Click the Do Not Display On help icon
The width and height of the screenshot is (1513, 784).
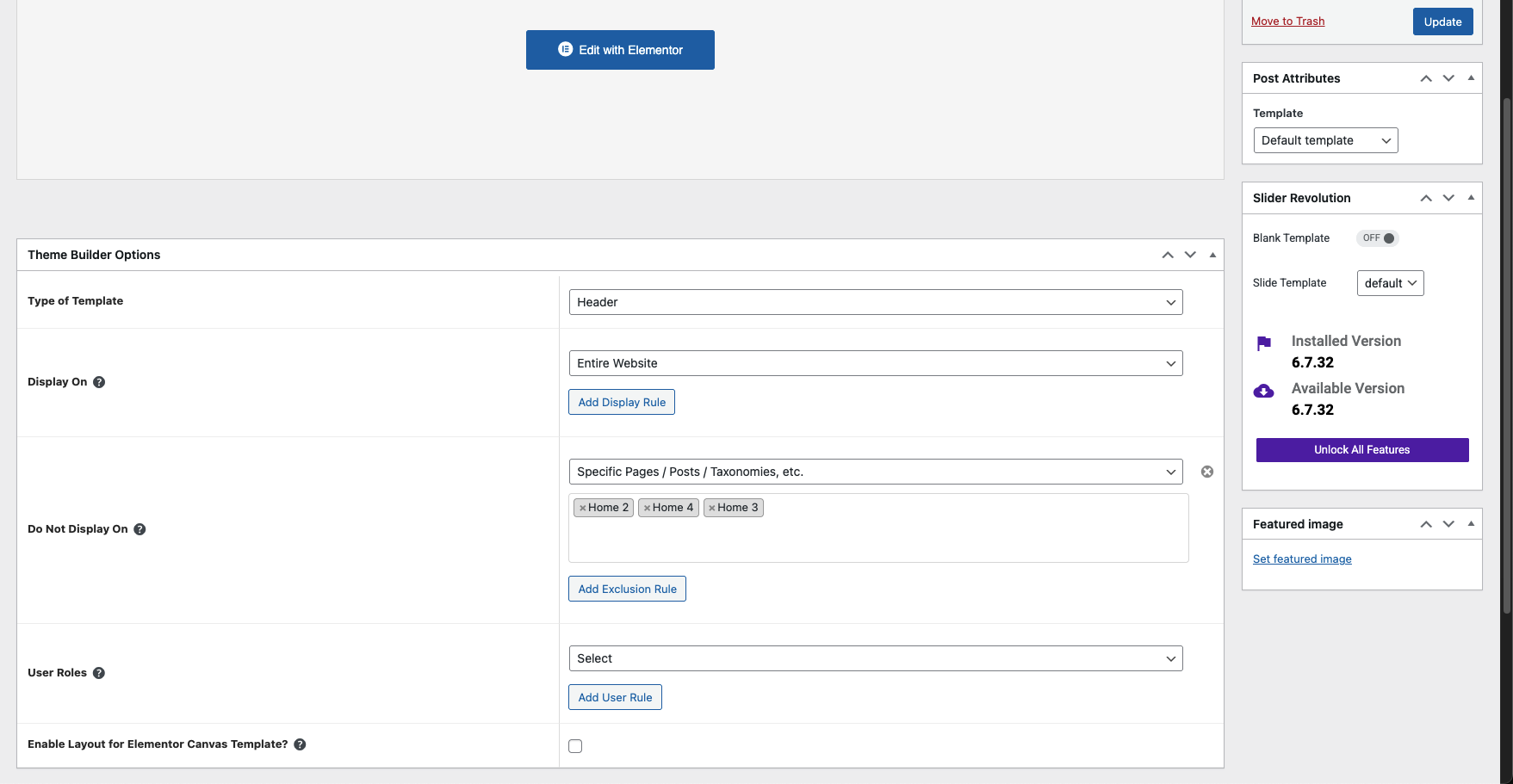coord(140,529)
